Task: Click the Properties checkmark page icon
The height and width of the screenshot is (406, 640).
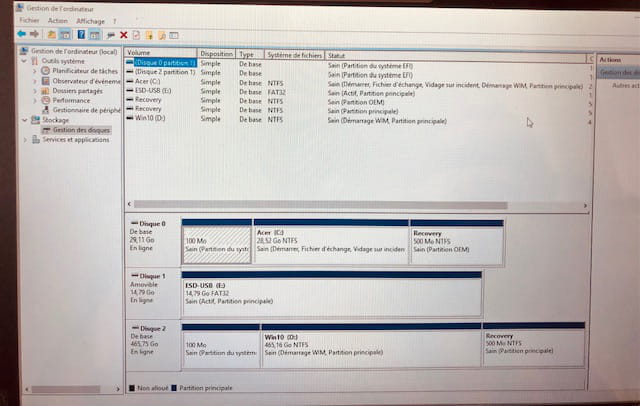Action: tap(136, 35)
